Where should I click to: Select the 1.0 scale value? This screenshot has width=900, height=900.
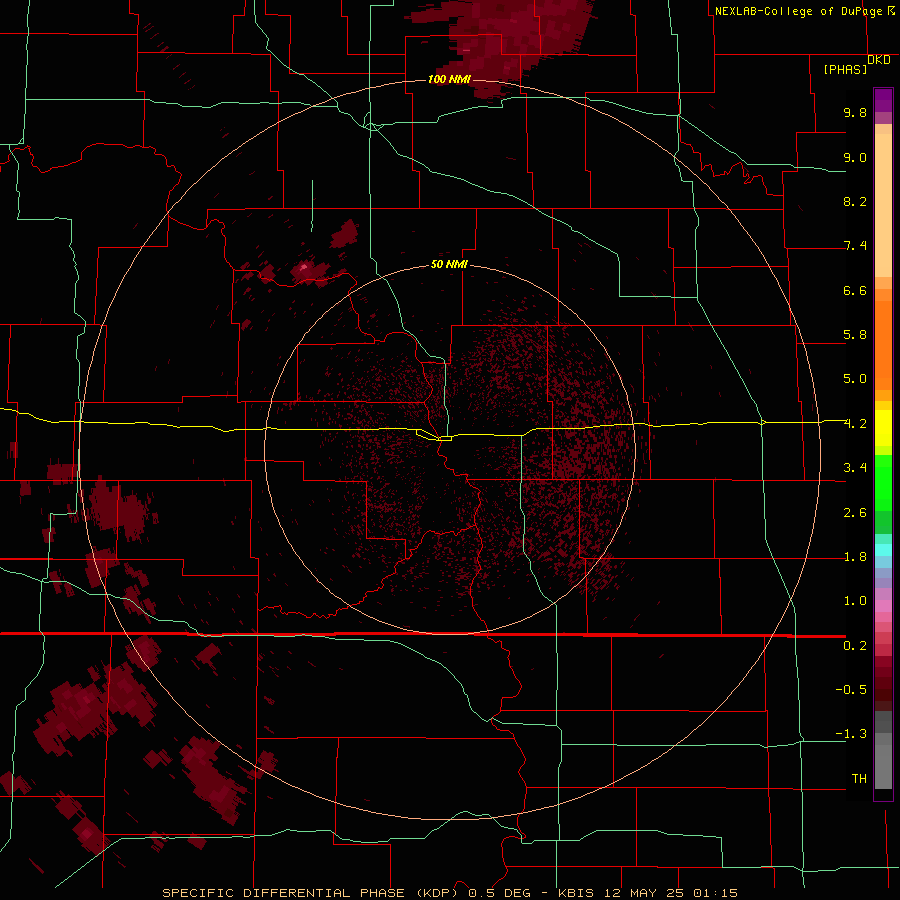(855, 601)
